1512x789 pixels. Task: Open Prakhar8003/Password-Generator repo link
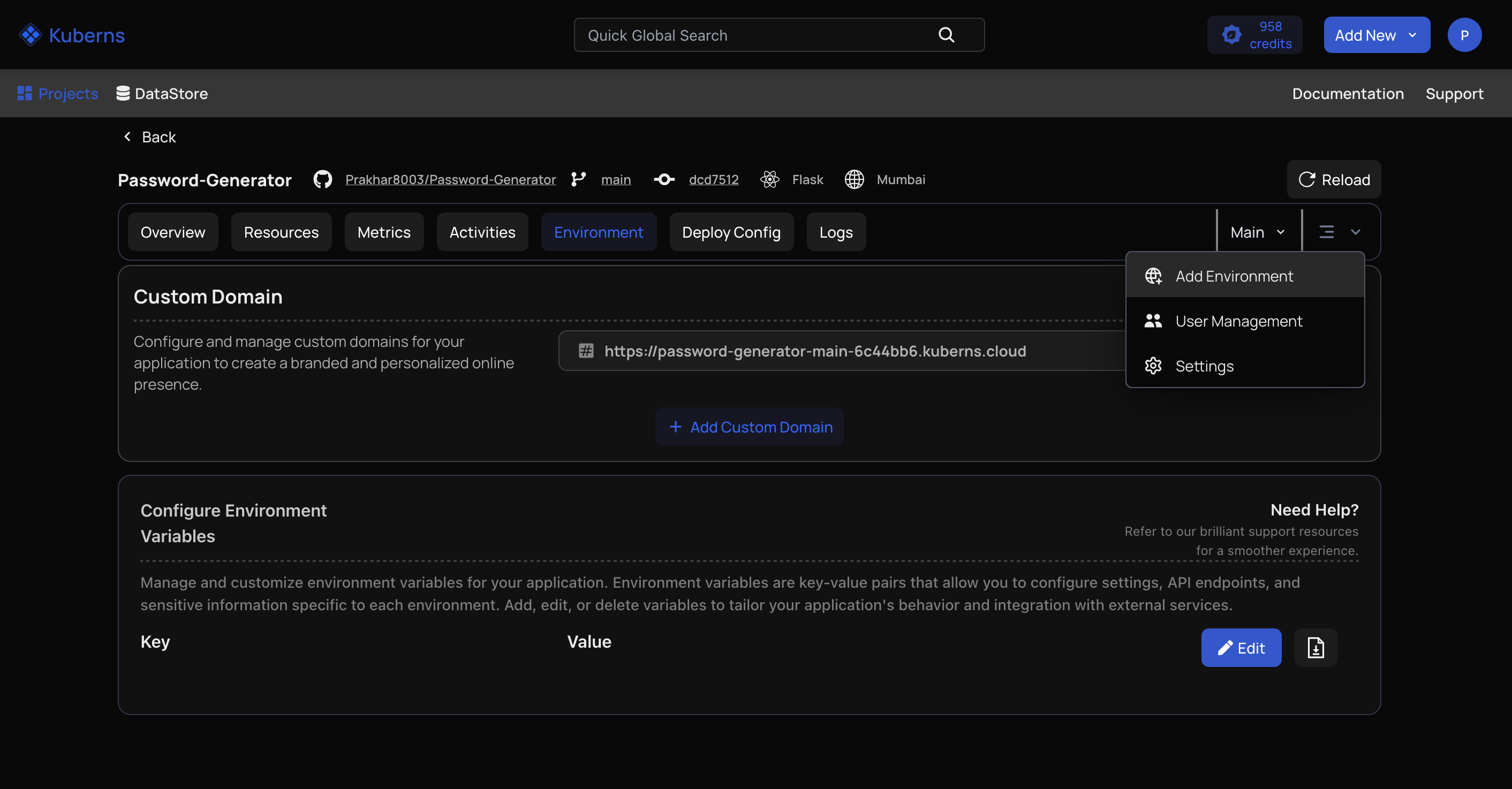tap(450, 179)
